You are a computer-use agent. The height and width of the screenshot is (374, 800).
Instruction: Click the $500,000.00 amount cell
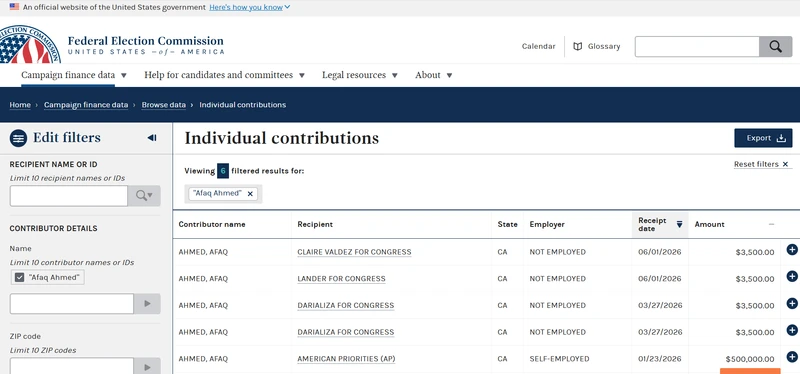(x=749, y=359)
